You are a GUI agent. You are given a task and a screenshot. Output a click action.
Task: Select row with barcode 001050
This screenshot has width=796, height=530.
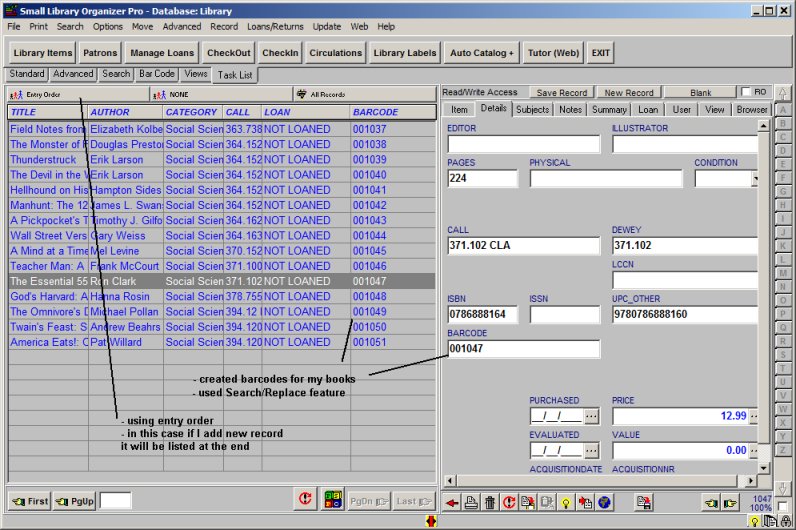(x=222, y=327)
